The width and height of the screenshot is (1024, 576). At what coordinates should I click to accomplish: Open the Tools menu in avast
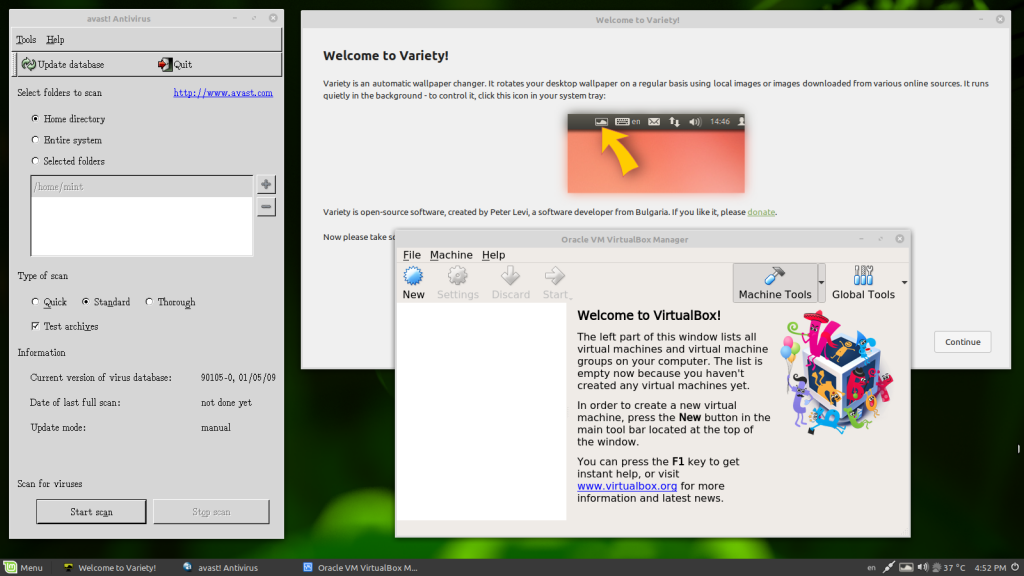click(25, 39)
